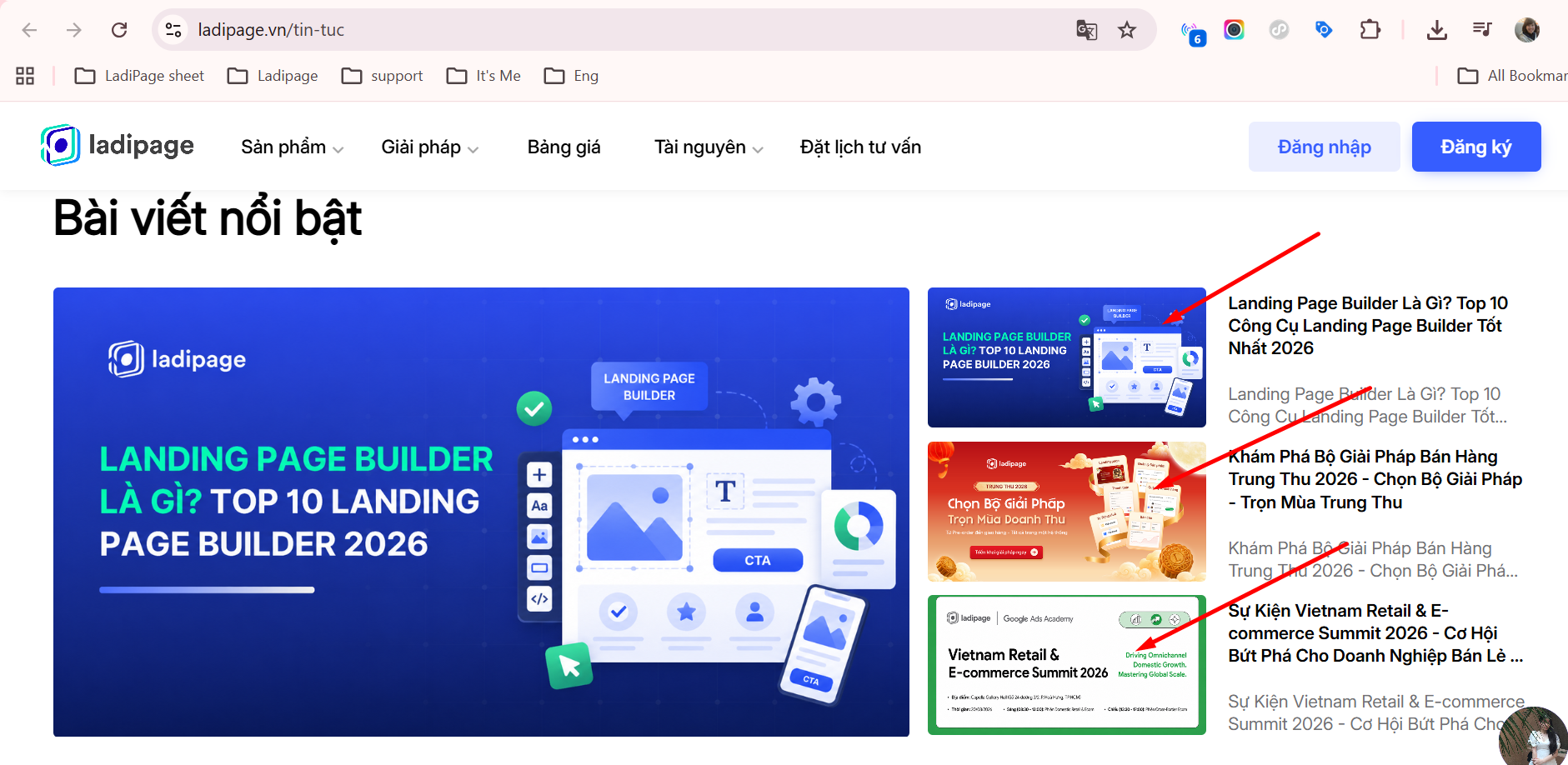Expand the Tài nguyên menu
This screenshot has height=765, width=1568.
point(709,147)
